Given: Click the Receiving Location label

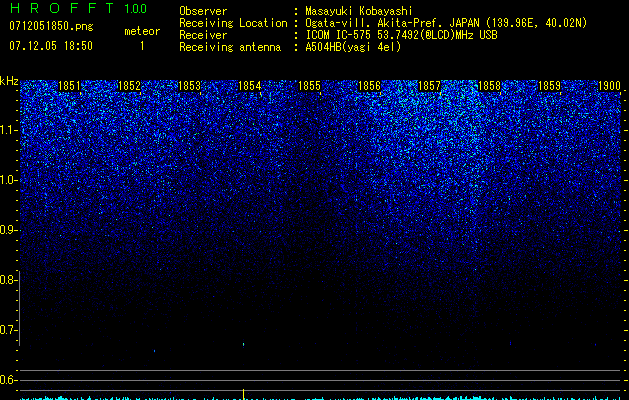Looking at the screenshot, I should pos(233,23).
